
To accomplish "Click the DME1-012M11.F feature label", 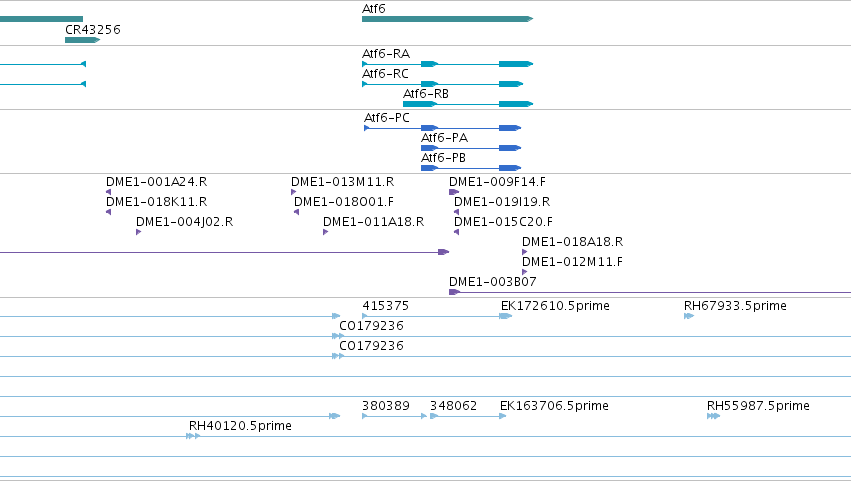I will click(x=573, y=262).
